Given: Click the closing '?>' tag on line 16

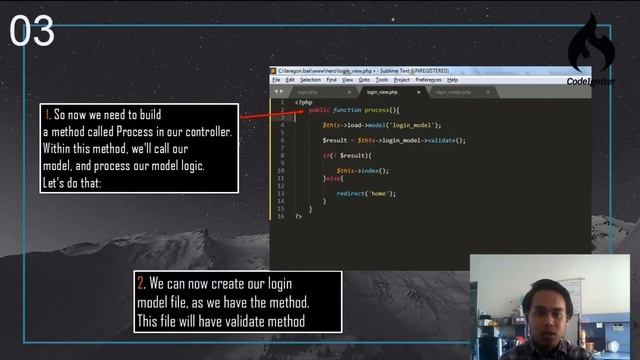Looking at the screenshot, I should (298, 216).
